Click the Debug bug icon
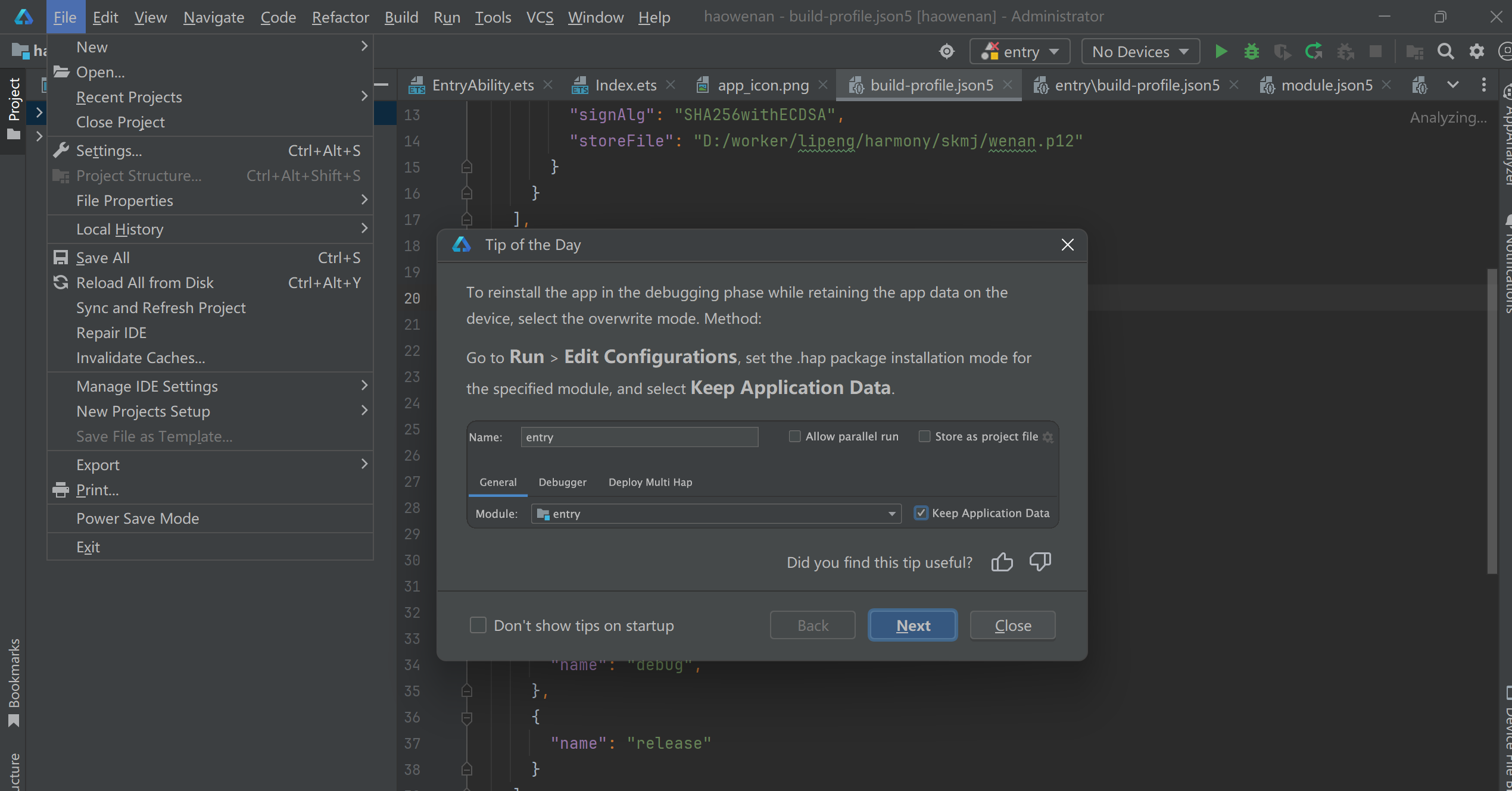This screenshot has height=791, width=1512. pos(1251,52)
